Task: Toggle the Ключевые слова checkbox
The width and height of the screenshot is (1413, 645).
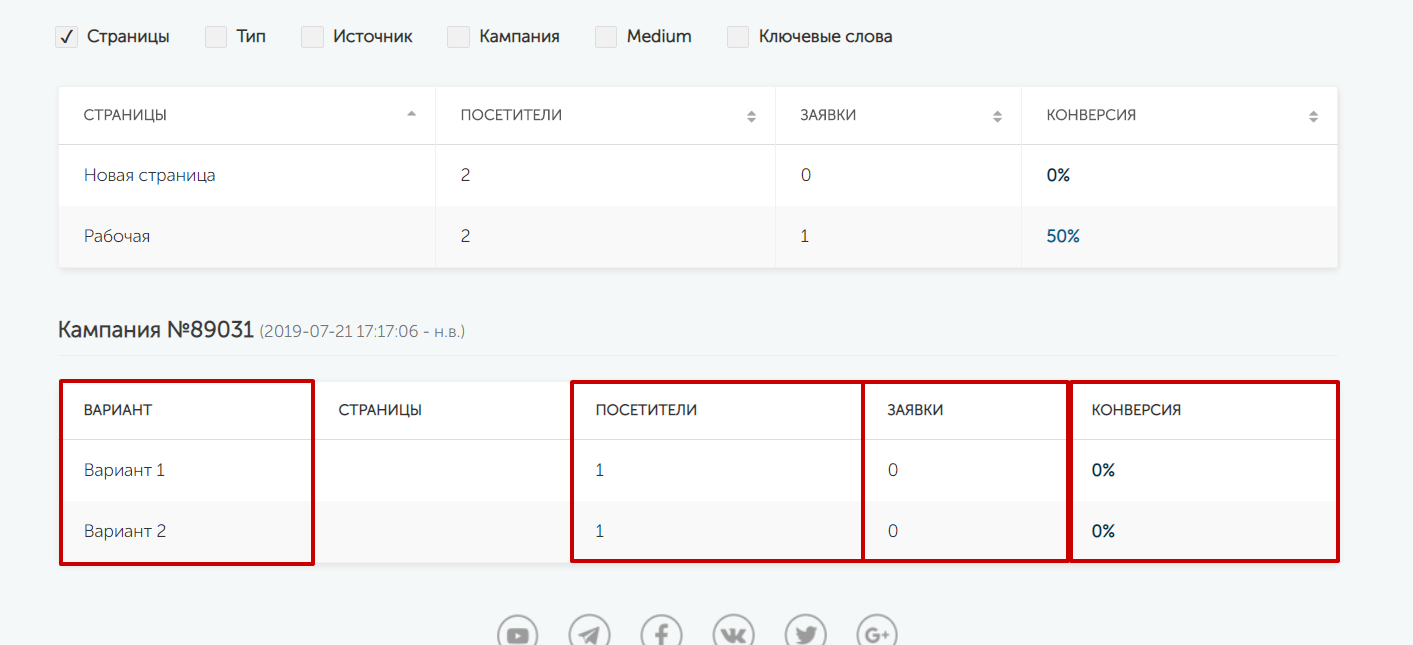Action: click(738, 37)
